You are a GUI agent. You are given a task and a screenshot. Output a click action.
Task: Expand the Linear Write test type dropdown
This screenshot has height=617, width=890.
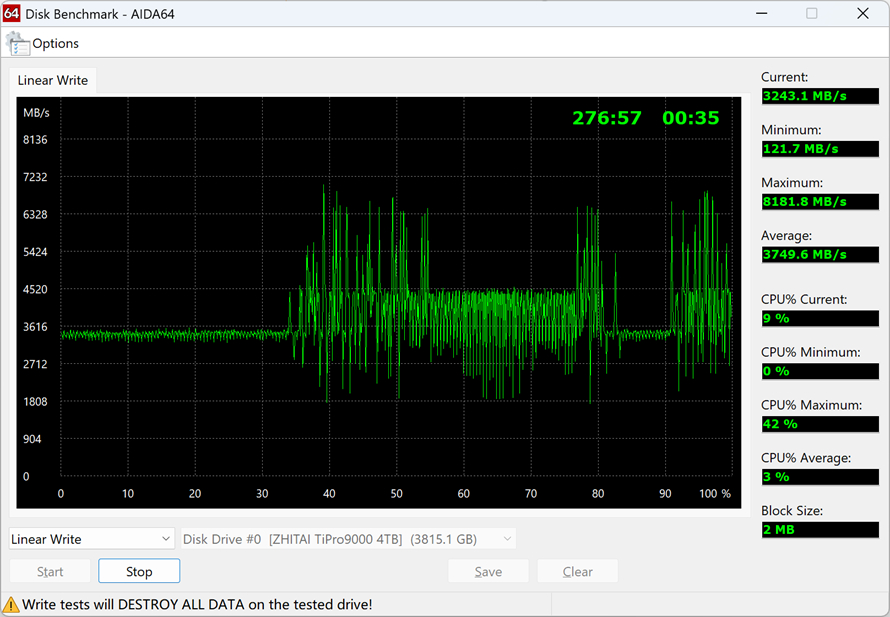pos(91,539)
